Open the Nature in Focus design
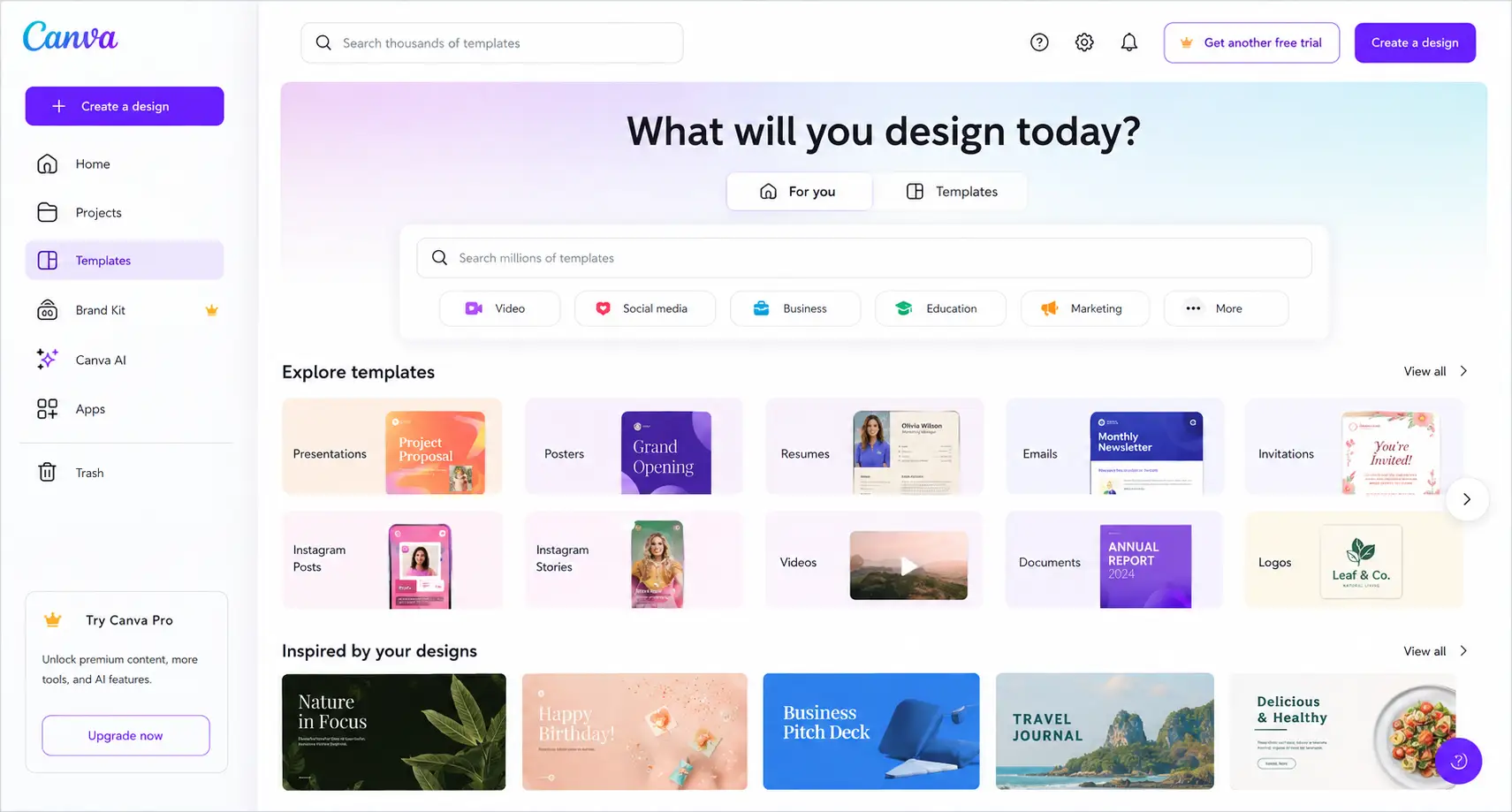The height and width of the screenshot is (812, 1512). pos(394,732)
